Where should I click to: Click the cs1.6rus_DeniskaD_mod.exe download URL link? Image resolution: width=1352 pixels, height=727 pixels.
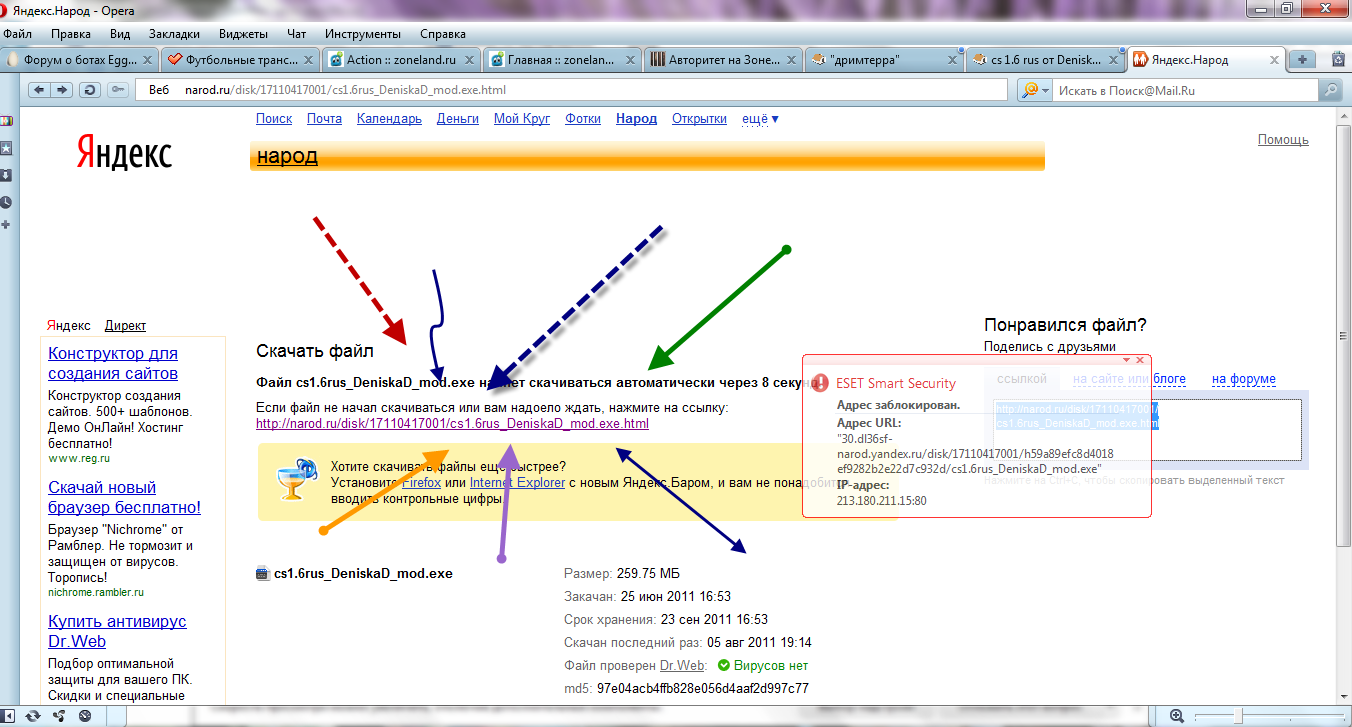point(452,424)
